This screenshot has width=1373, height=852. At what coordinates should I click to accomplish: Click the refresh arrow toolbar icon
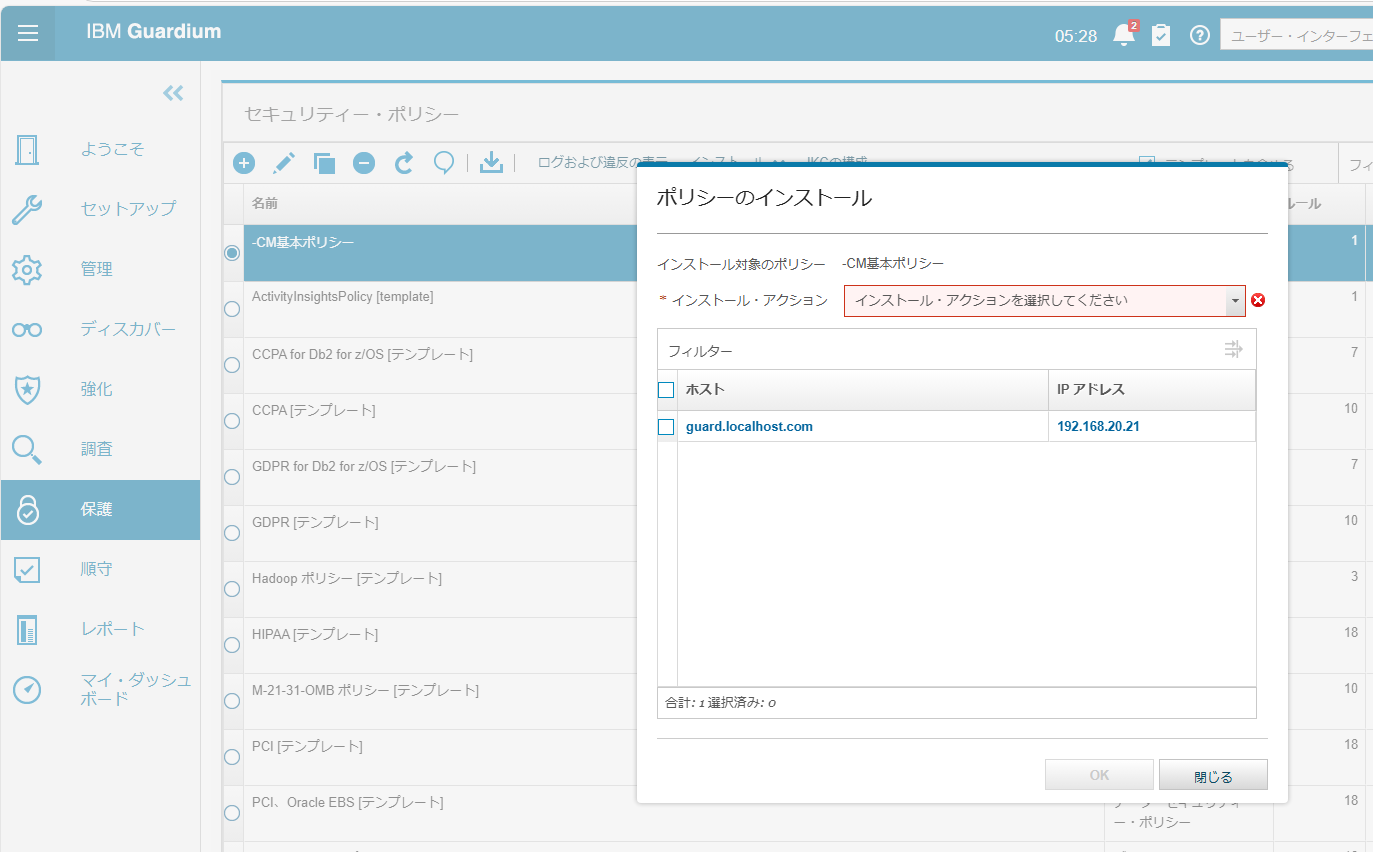pyautogui.click(x=404, y=163)
